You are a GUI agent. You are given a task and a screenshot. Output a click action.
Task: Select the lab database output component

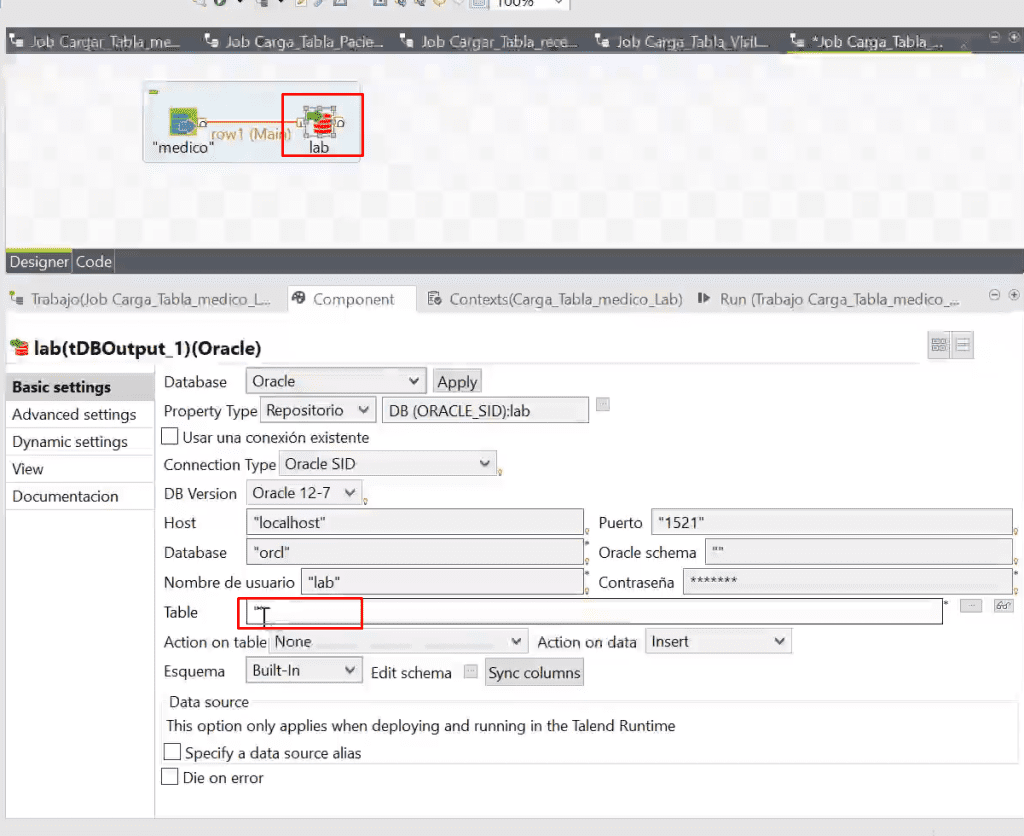point(321,123)
